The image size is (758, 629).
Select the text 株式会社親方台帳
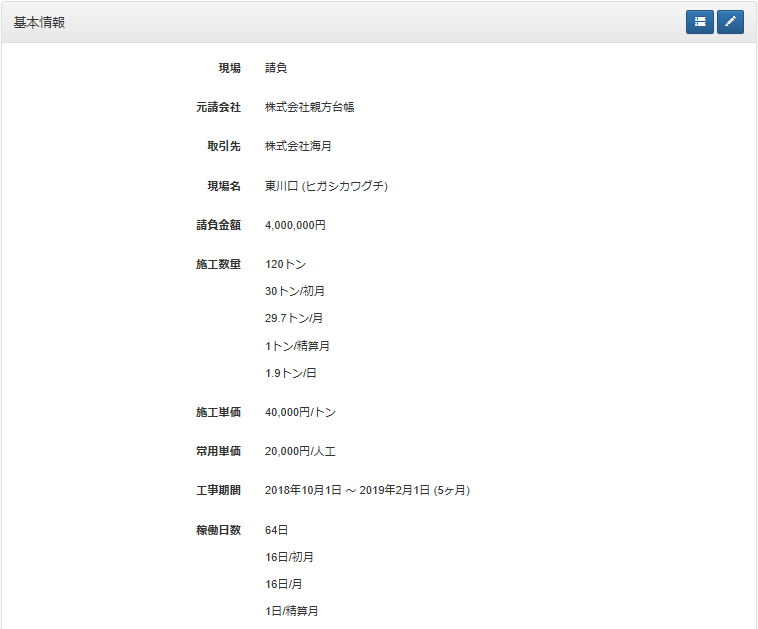pyautogui.click(x=309, y=107)
